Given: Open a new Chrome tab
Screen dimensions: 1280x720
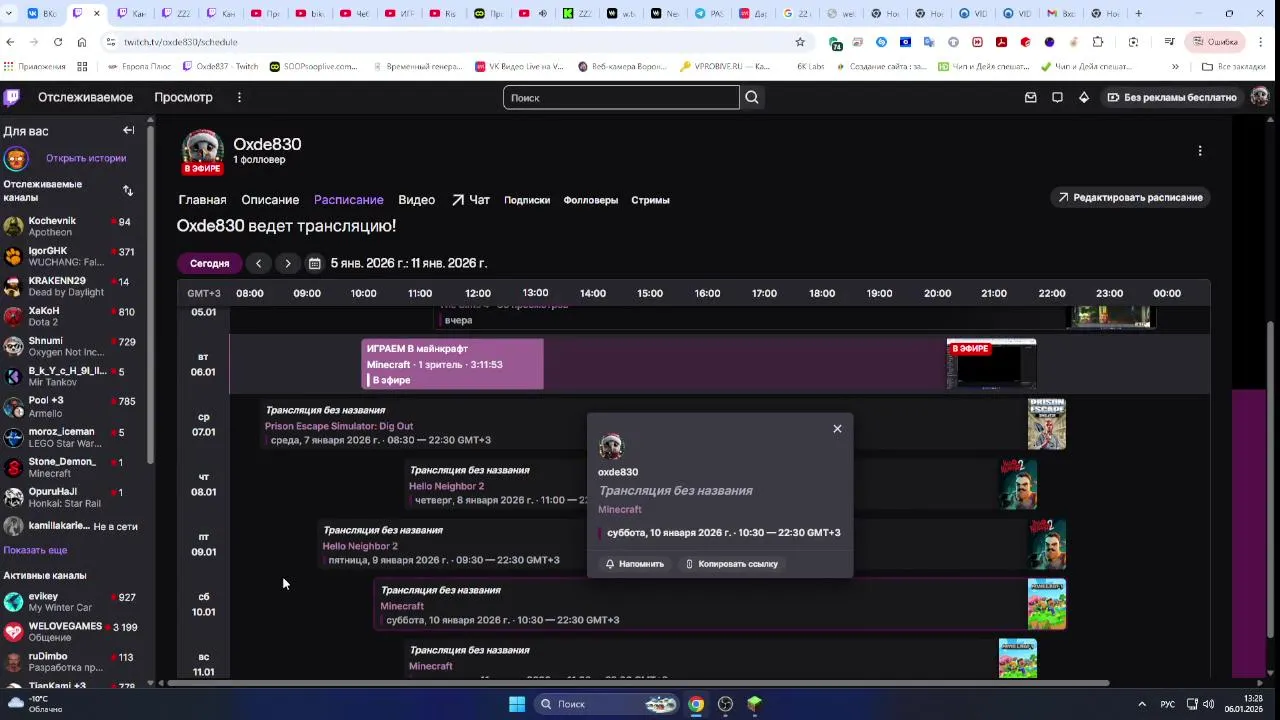Looking at the screenshot, I should (1138, 13).
